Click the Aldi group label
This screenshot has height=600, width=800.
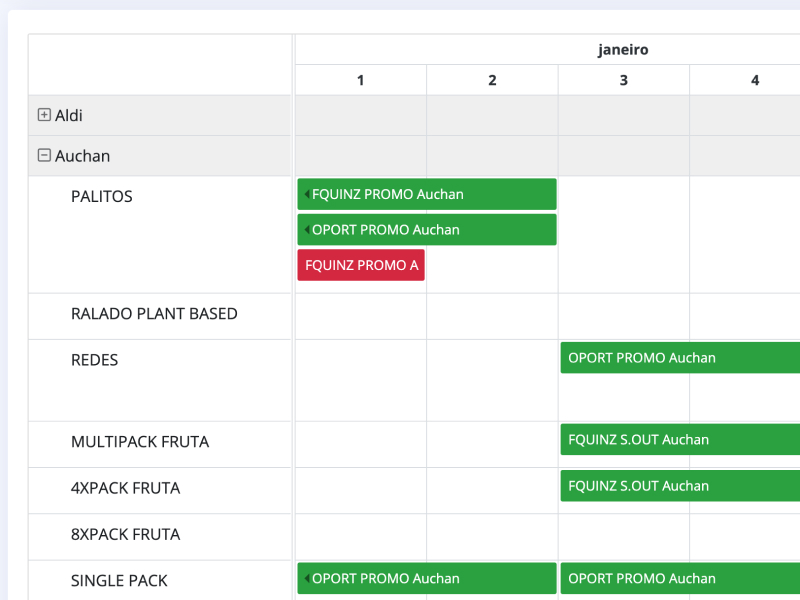(69, 115)
